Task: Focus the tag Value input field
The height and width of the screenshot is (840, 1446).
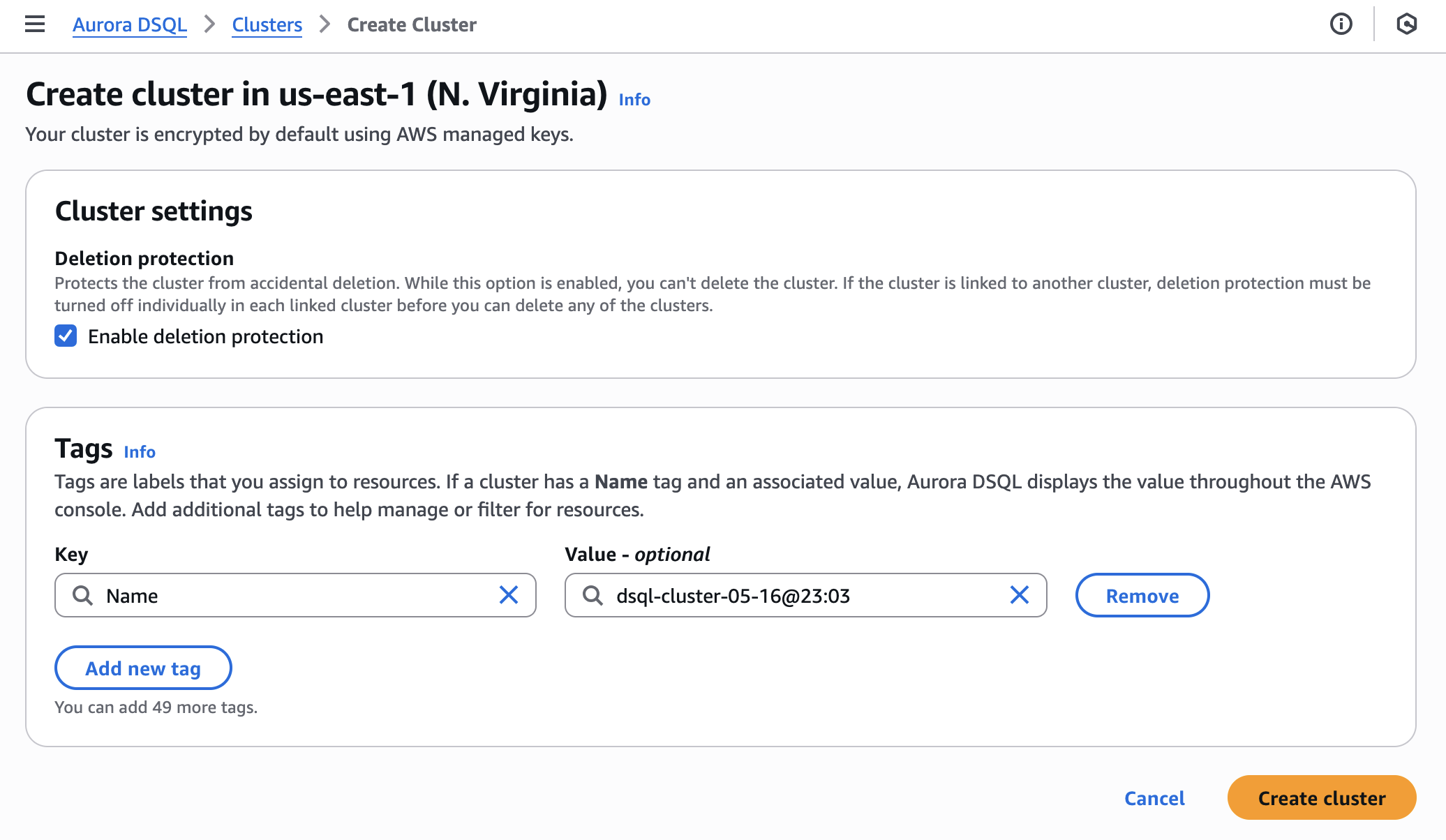Action: (x=805, y=595)
